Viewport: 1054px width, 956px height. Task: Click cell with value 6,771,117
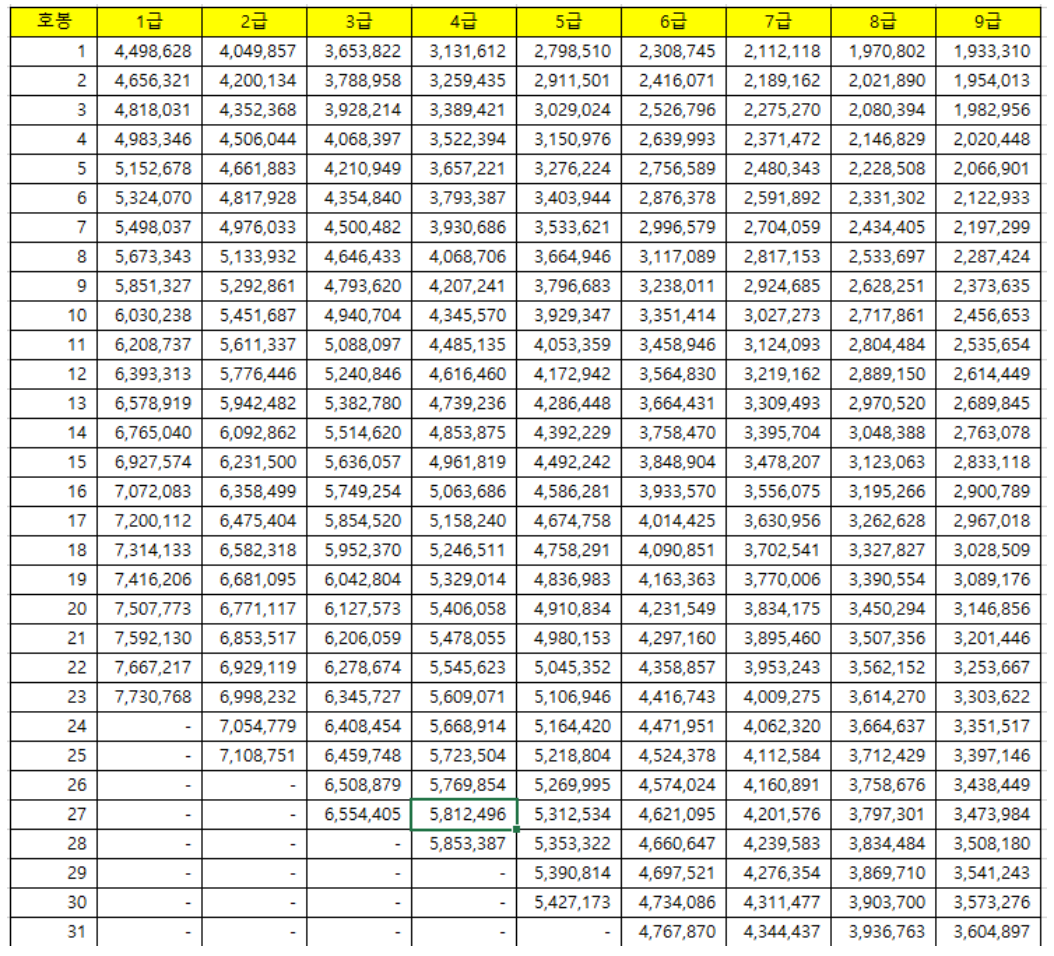254,609
